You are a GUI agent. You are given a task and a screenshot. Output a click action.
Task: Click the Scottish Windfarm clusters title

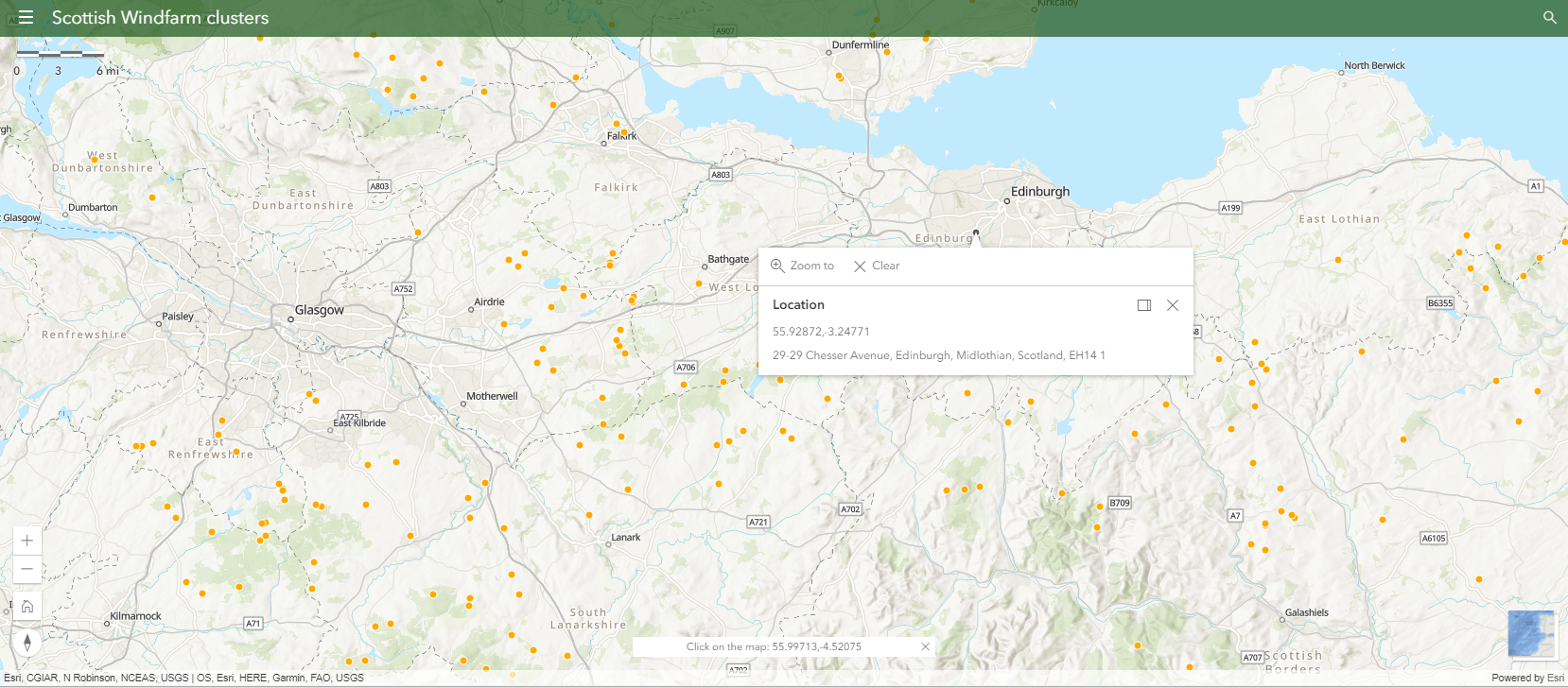tap(160, 17)
